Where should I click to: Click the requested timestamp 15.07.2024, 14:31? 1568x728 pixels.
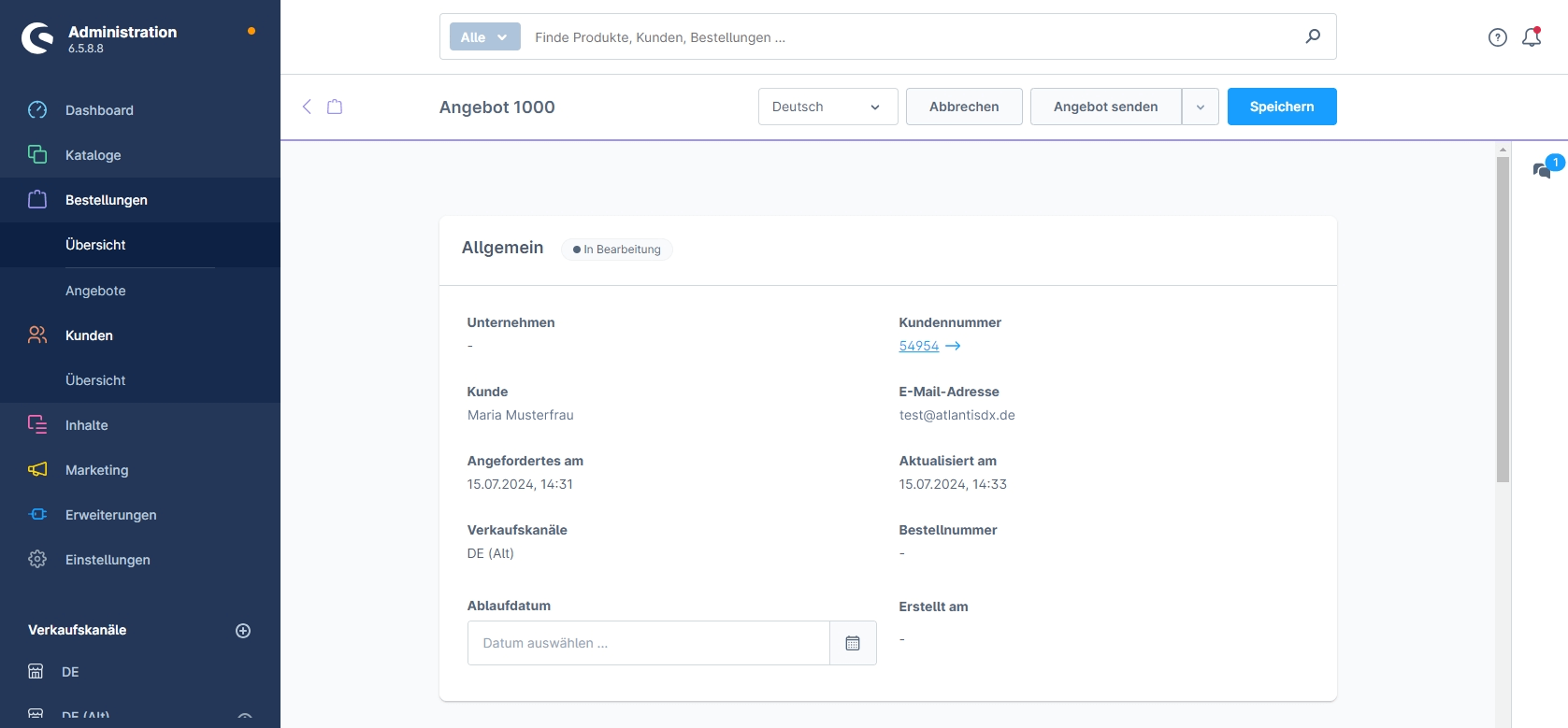pyautogui.click(x=520, y=484)
